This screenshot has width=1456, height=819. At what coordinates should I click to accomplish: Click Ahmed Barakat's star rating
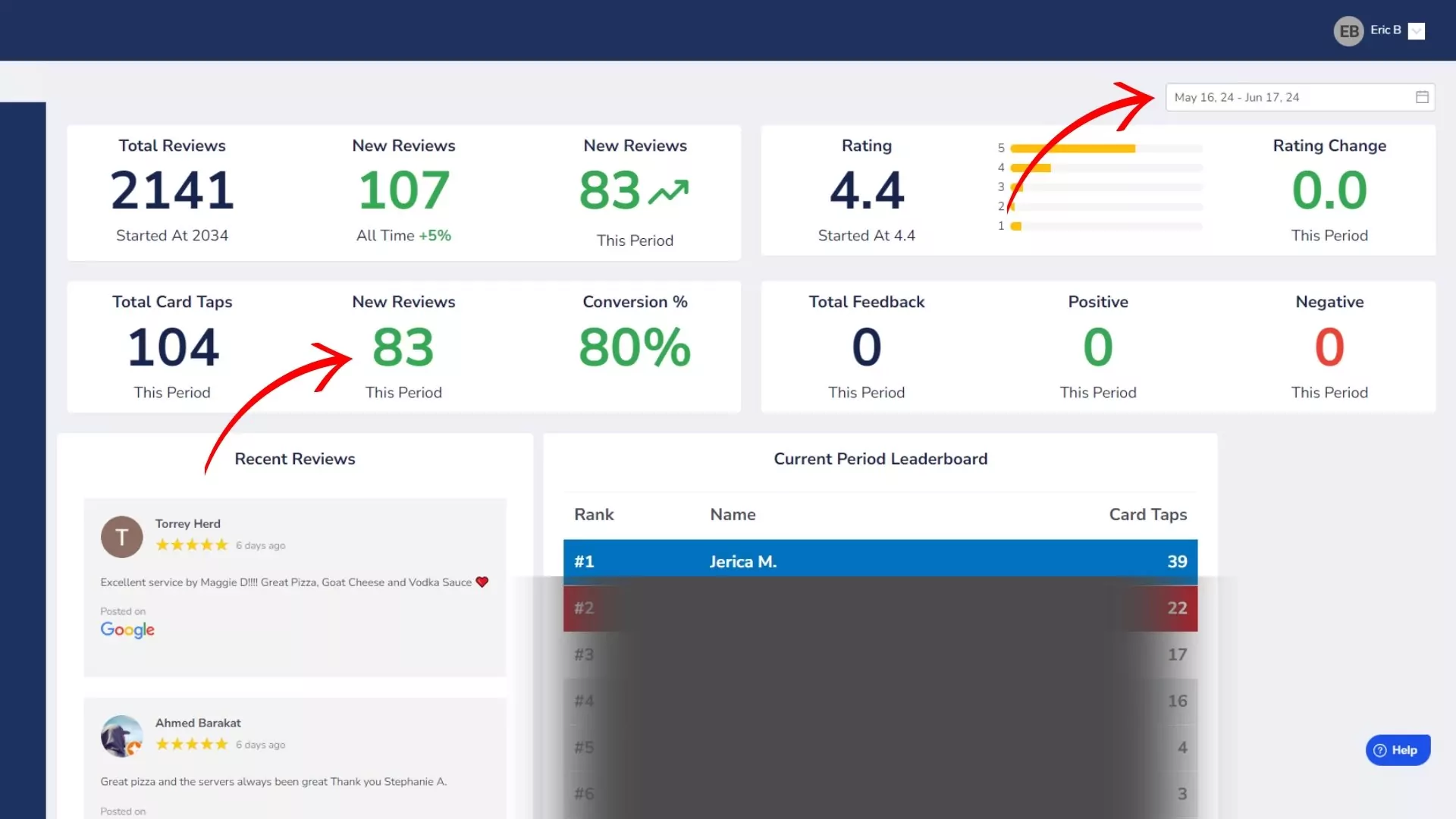(191, 744)
